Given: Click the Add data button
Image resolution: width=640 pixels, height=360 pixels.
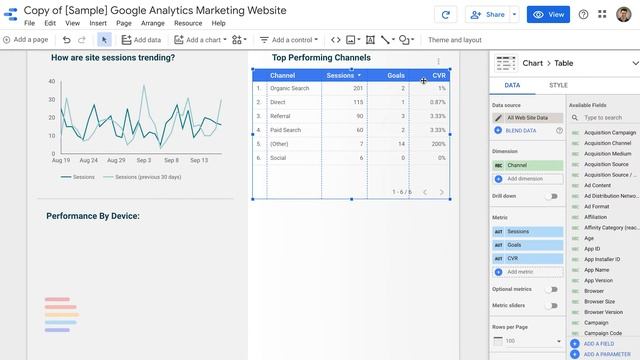Looking at the screenshot, I should point(141,40).
